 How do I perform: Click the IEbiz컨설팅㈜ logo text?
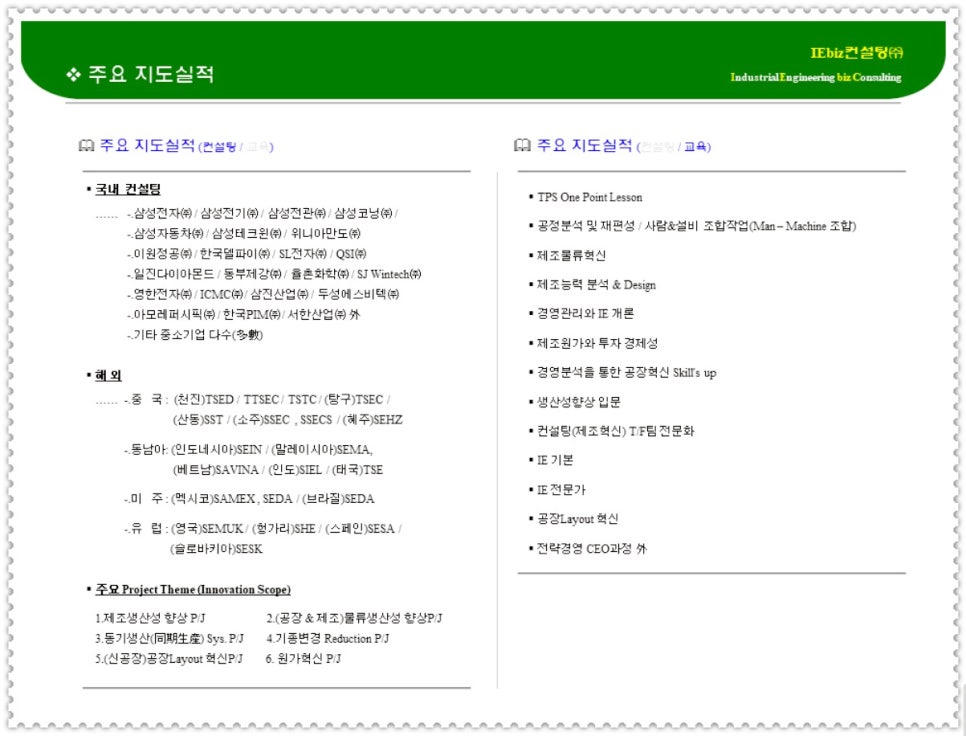coord(856,52)
